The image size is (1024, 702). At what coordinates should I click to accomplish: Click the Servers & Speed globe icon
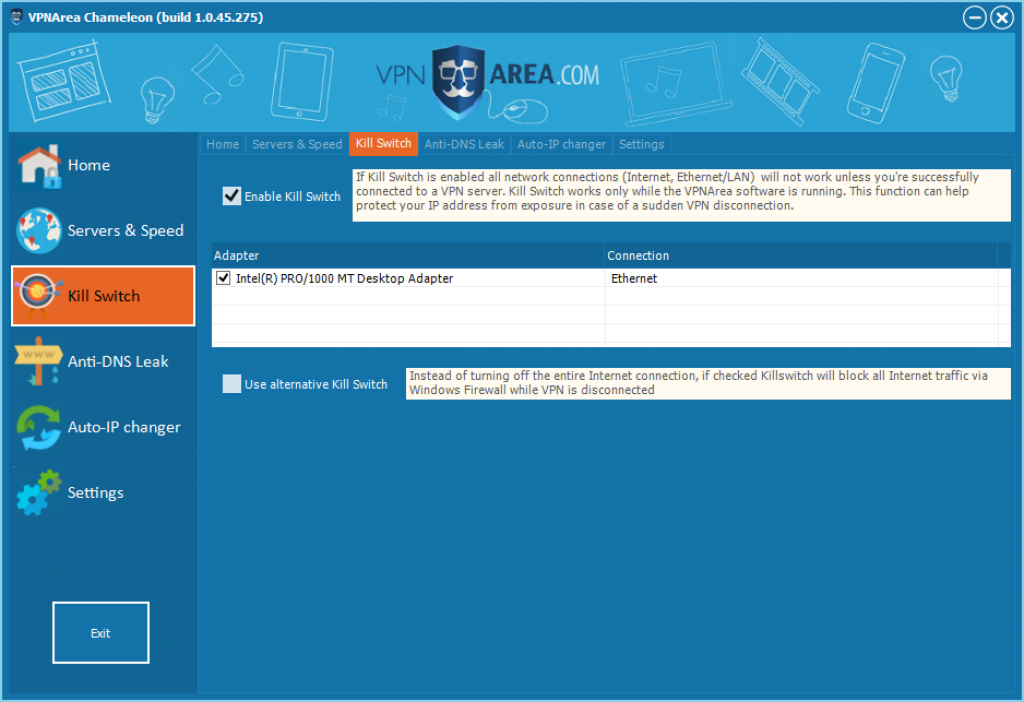click(x=39, y=231)
